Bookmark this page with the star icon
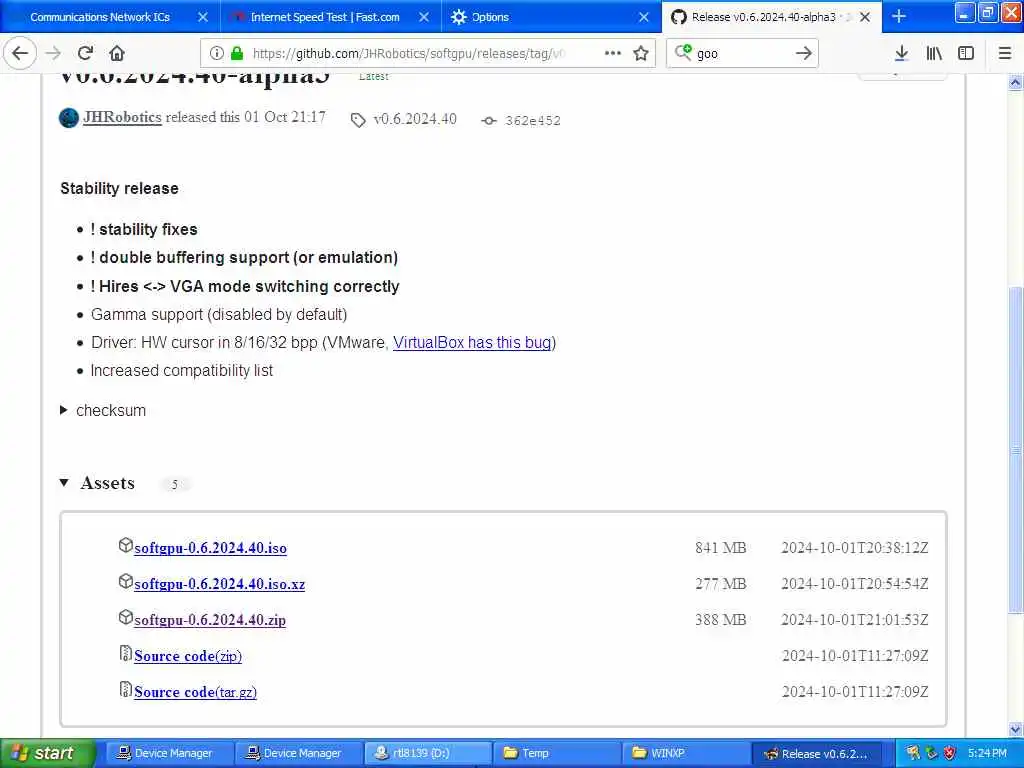The height and width of the screenshot is (768, 1024). point(641,53)
